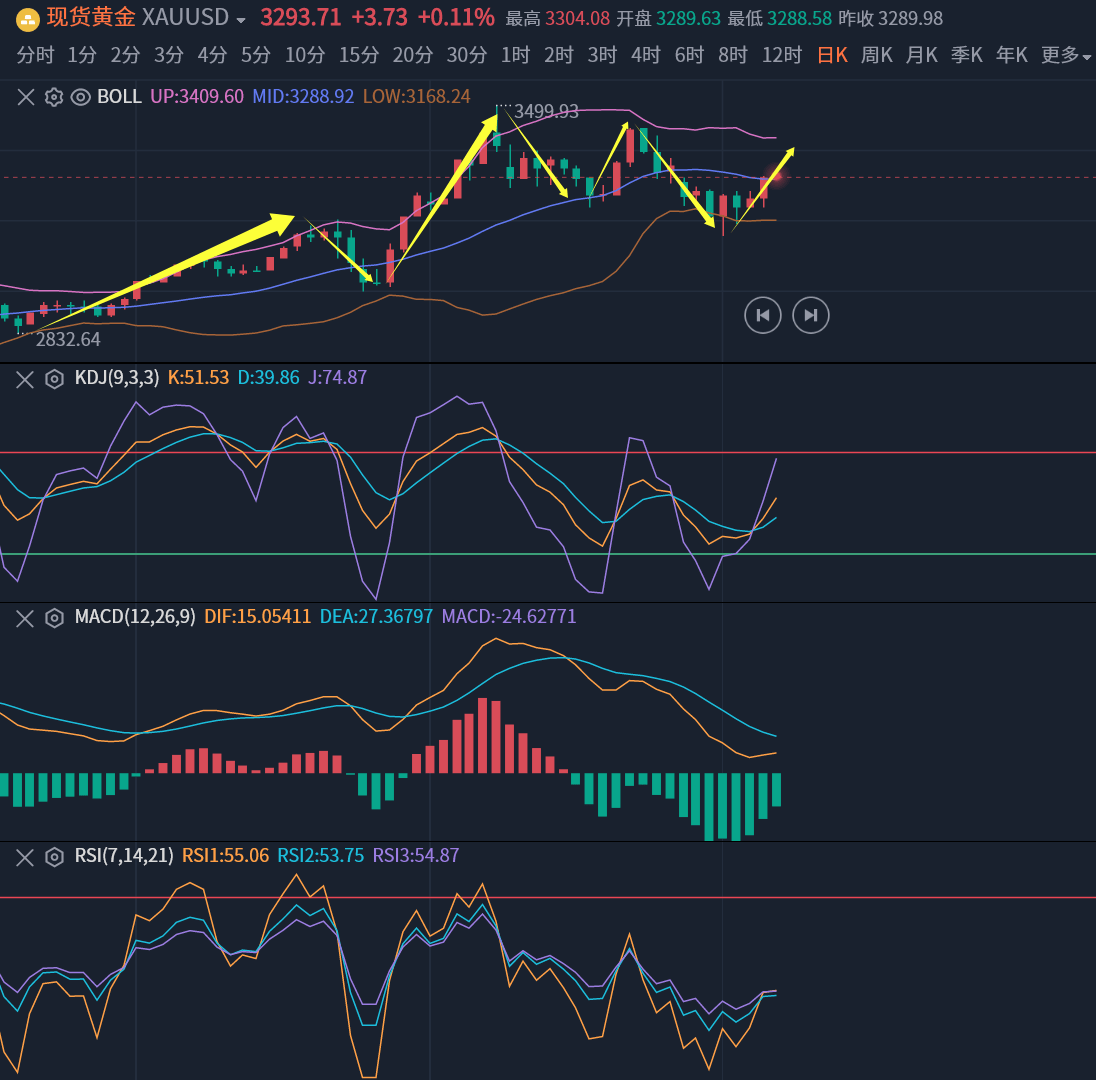Click the 3499.93 high price label
1096x1080 pixels.
click(x=546, y=112)
